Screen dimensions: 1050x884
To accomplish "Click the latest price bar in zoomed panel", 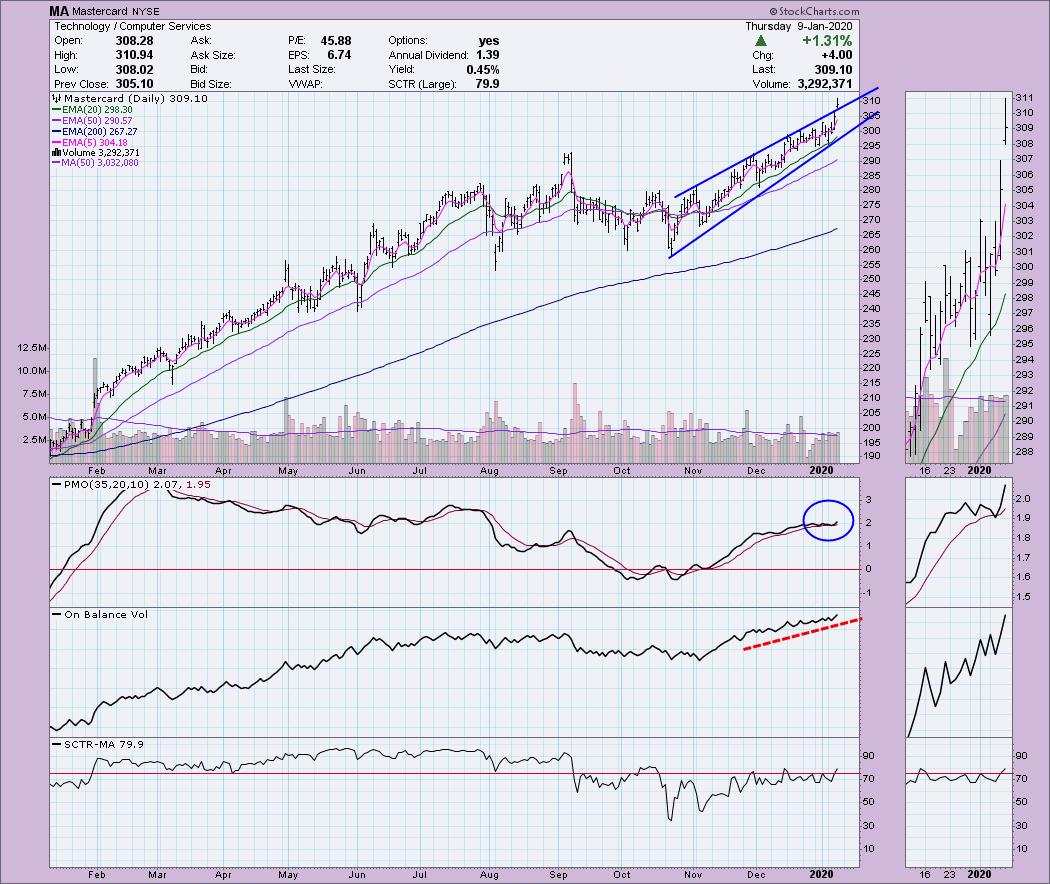I will coord(1005,121).
